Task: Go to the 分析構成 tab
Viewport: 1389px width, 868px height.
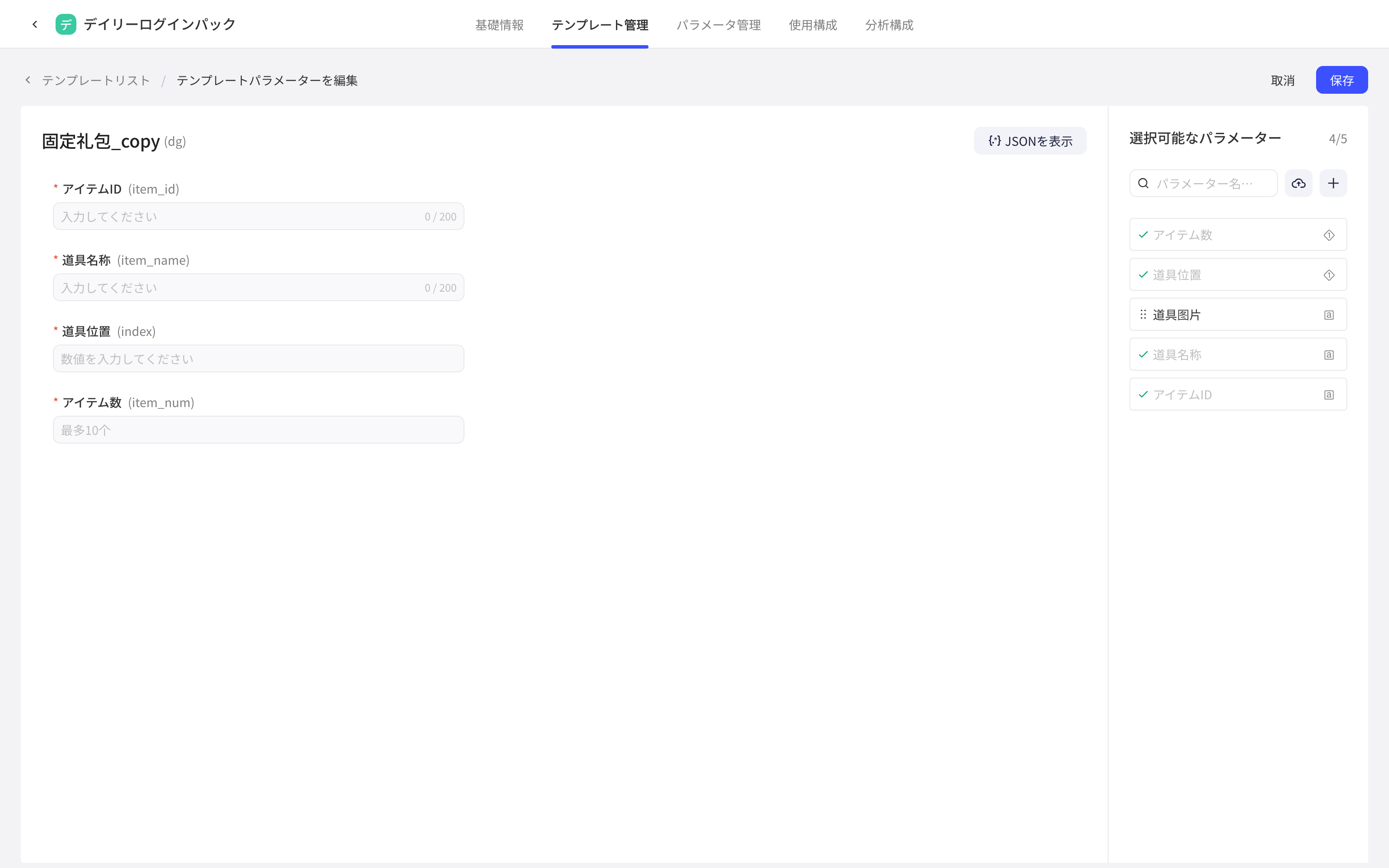Action: pos(889,25)
